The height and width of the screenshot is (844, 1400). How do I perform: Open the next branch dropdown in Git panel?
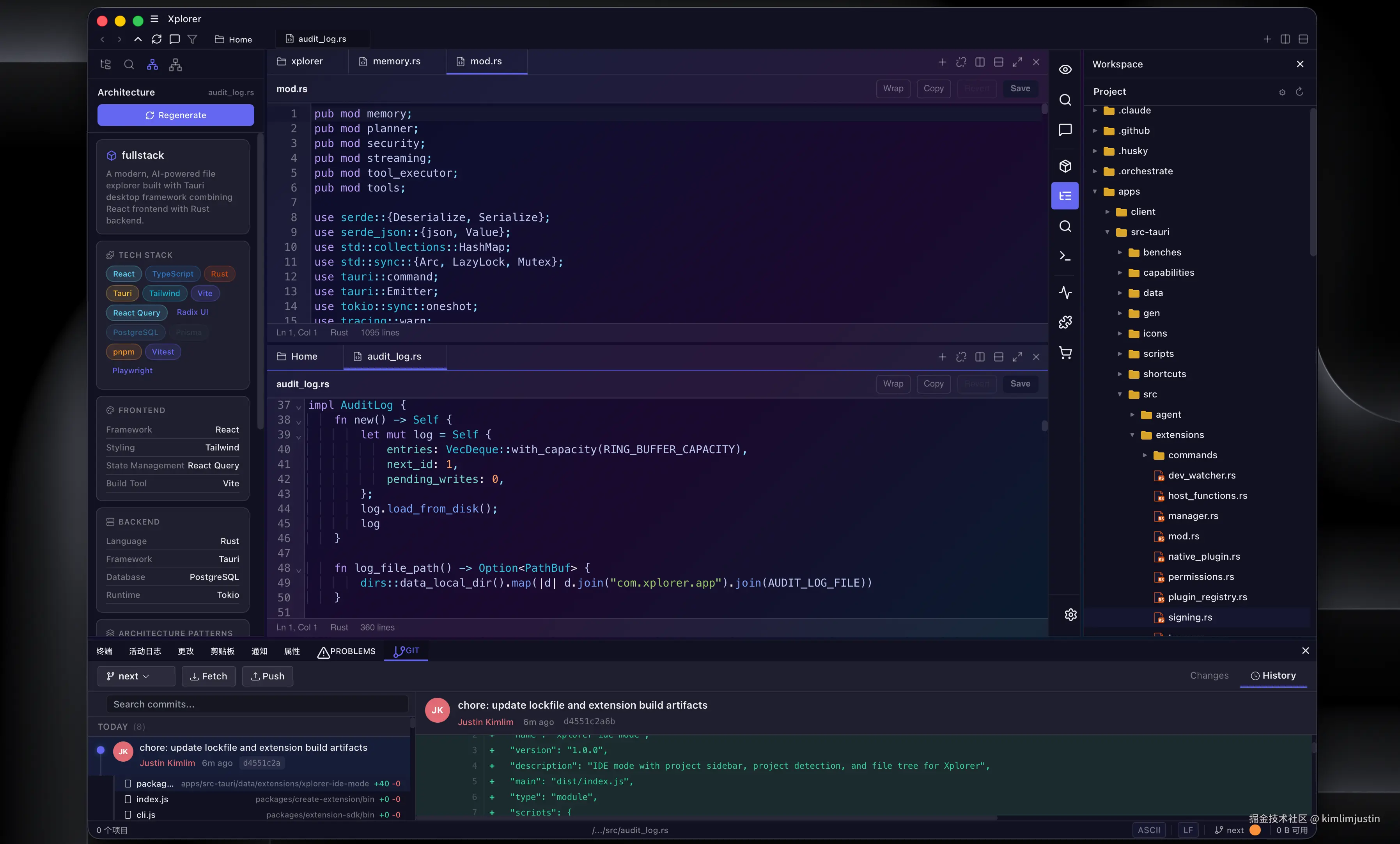coord(136,676)
